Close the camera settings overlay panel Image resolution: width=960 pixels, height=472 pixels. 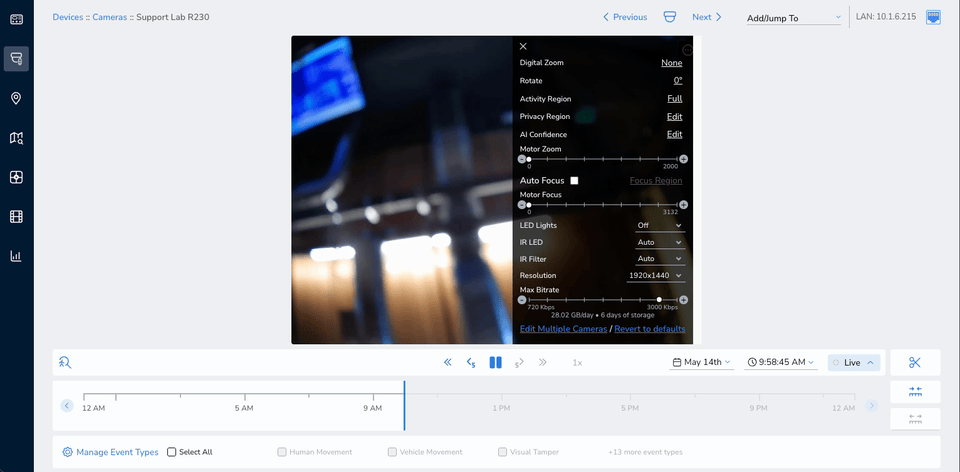tap(523, 46)
